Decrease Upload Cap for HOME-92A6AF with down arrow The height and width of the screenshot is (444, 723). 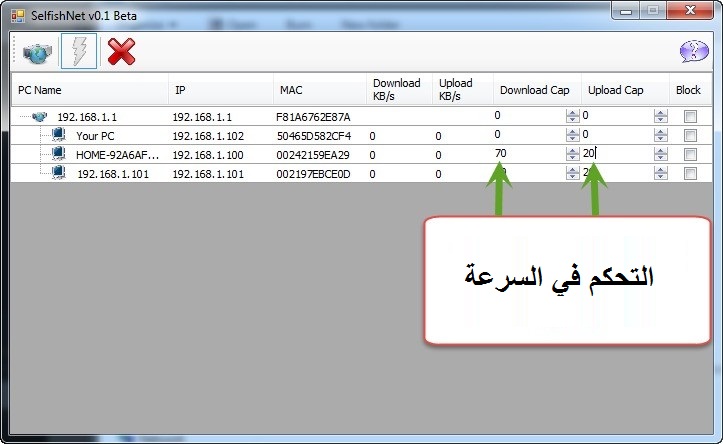[660, 159]
